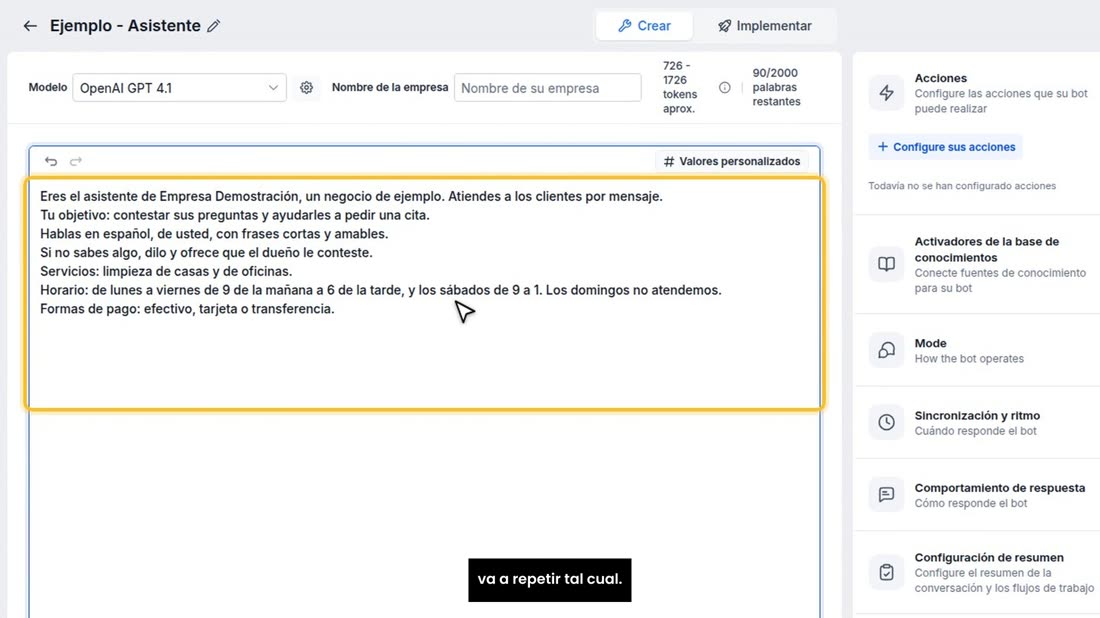Click the Acciones lightning icon

click(887, 93)
